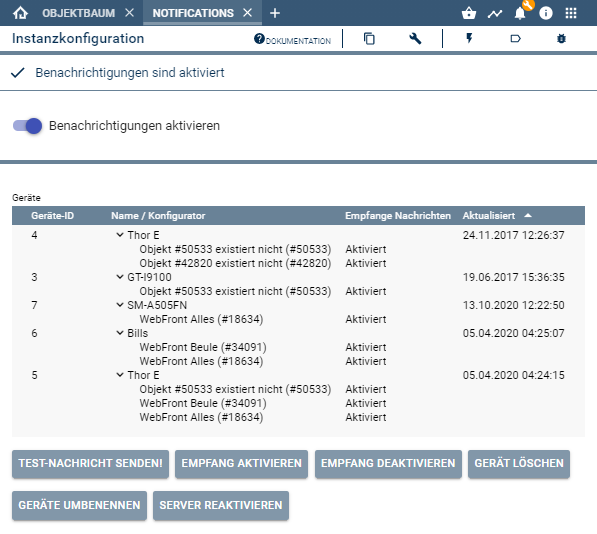597x534 pixels.
Task: Click the GERÄT LÖSCHEN button
Action: point(519,464)
